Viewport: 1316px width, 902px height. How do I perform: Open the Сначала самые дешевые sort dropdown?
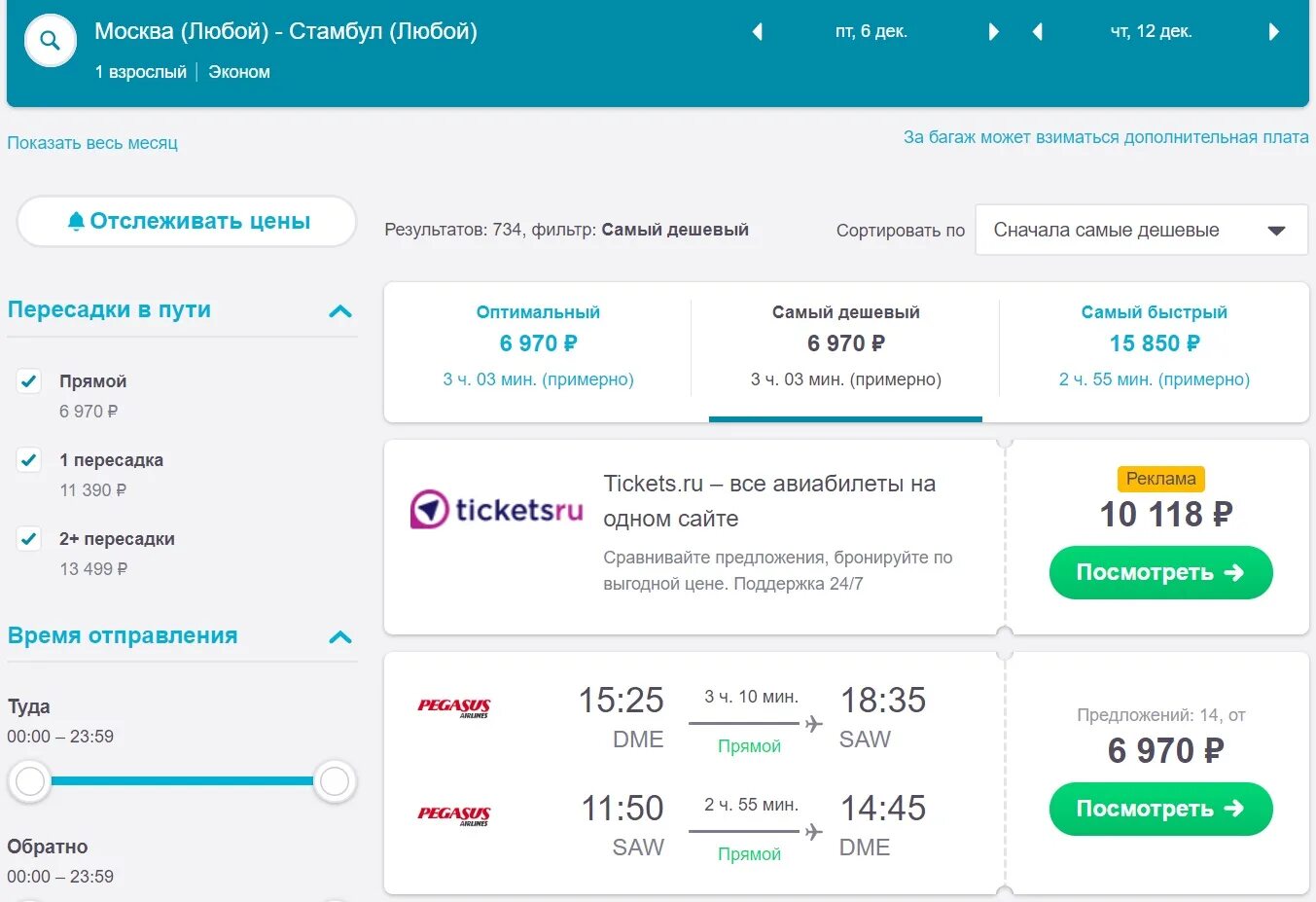(x=1142, y=231)
